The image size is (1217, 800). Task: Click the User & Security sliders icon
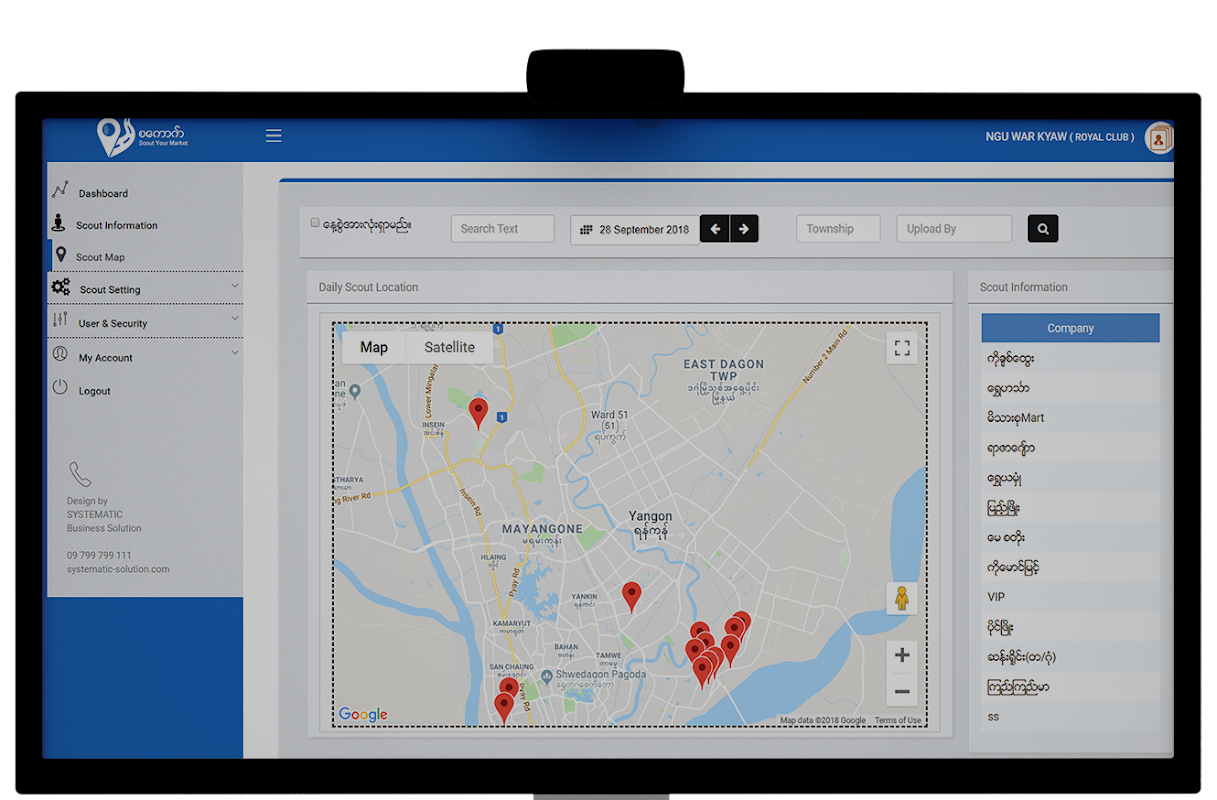coord(60,320)
